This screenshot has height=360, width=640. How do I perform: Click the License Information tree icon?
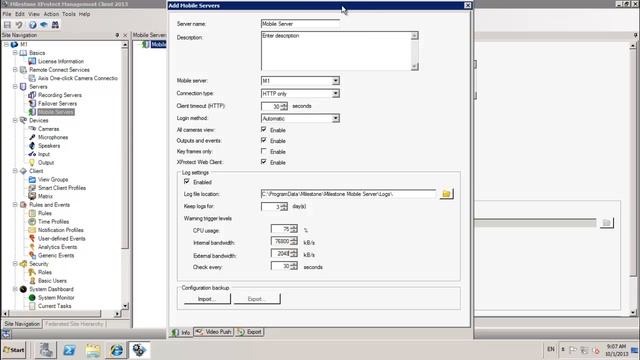point(32,61)
